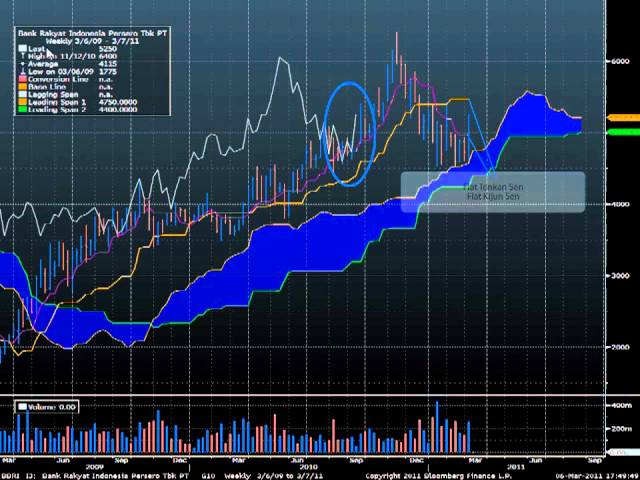Select the Bank Rakyat Indonesia legend title

tap(92, 33)
